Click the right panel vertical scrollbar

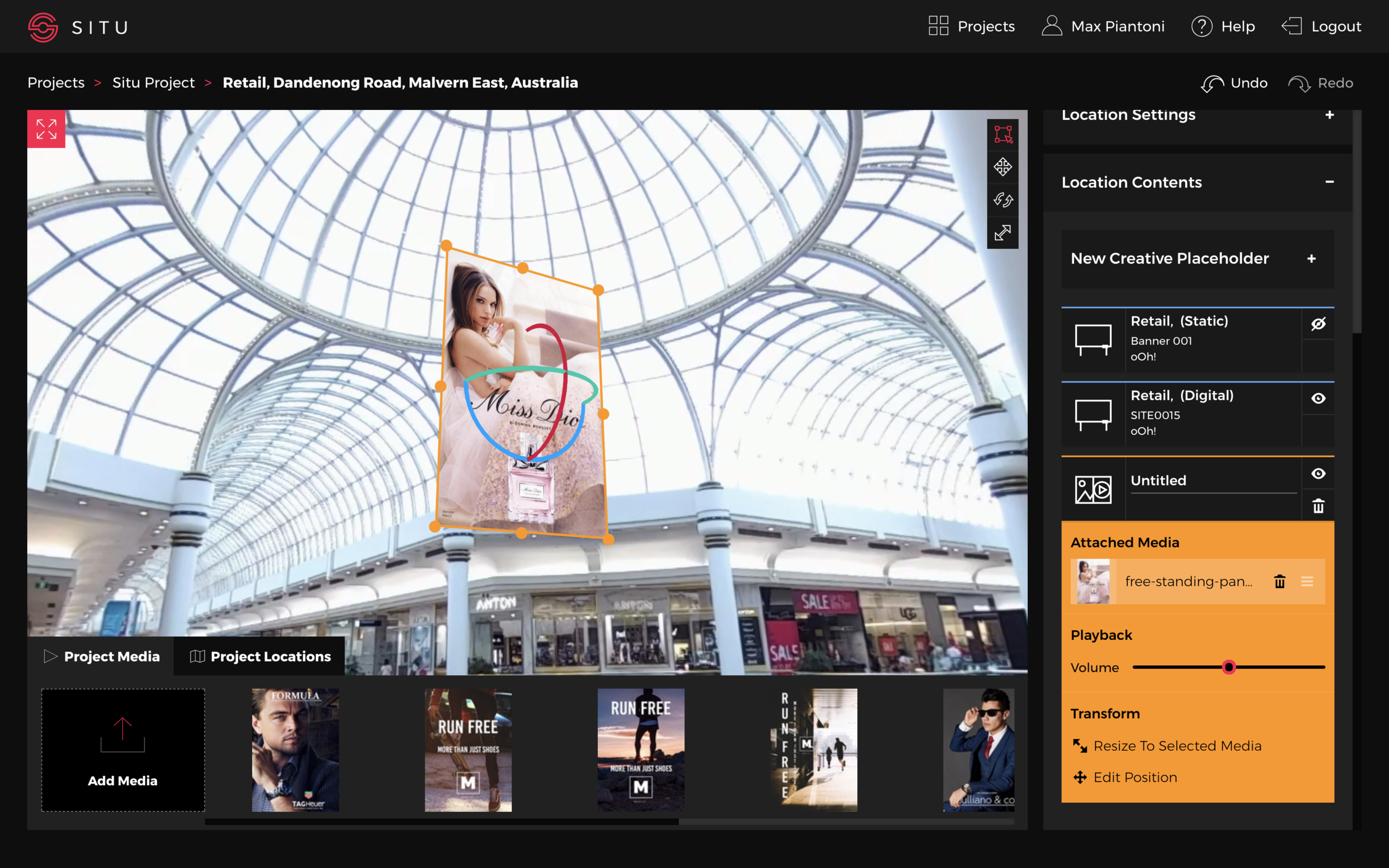pyautogui.click(x=1357, y=221)
